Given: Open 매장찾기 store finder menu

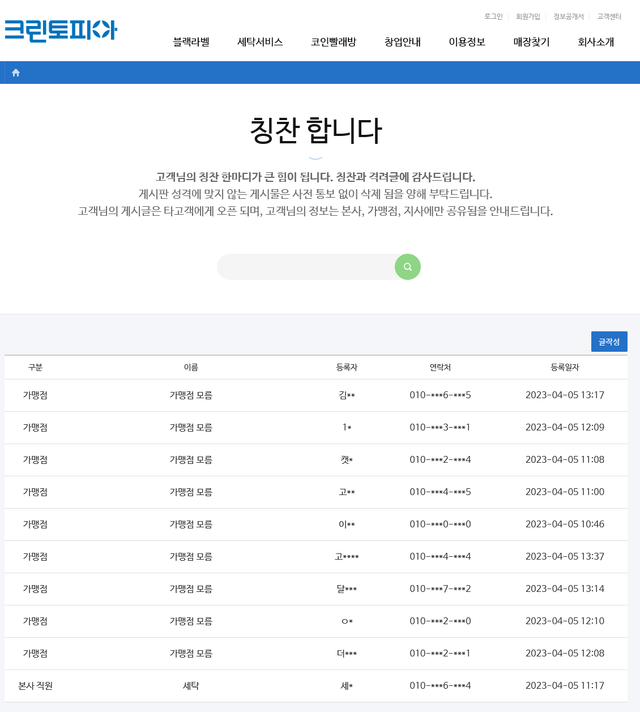Looking at the screenshot, I should pos(531,42).
